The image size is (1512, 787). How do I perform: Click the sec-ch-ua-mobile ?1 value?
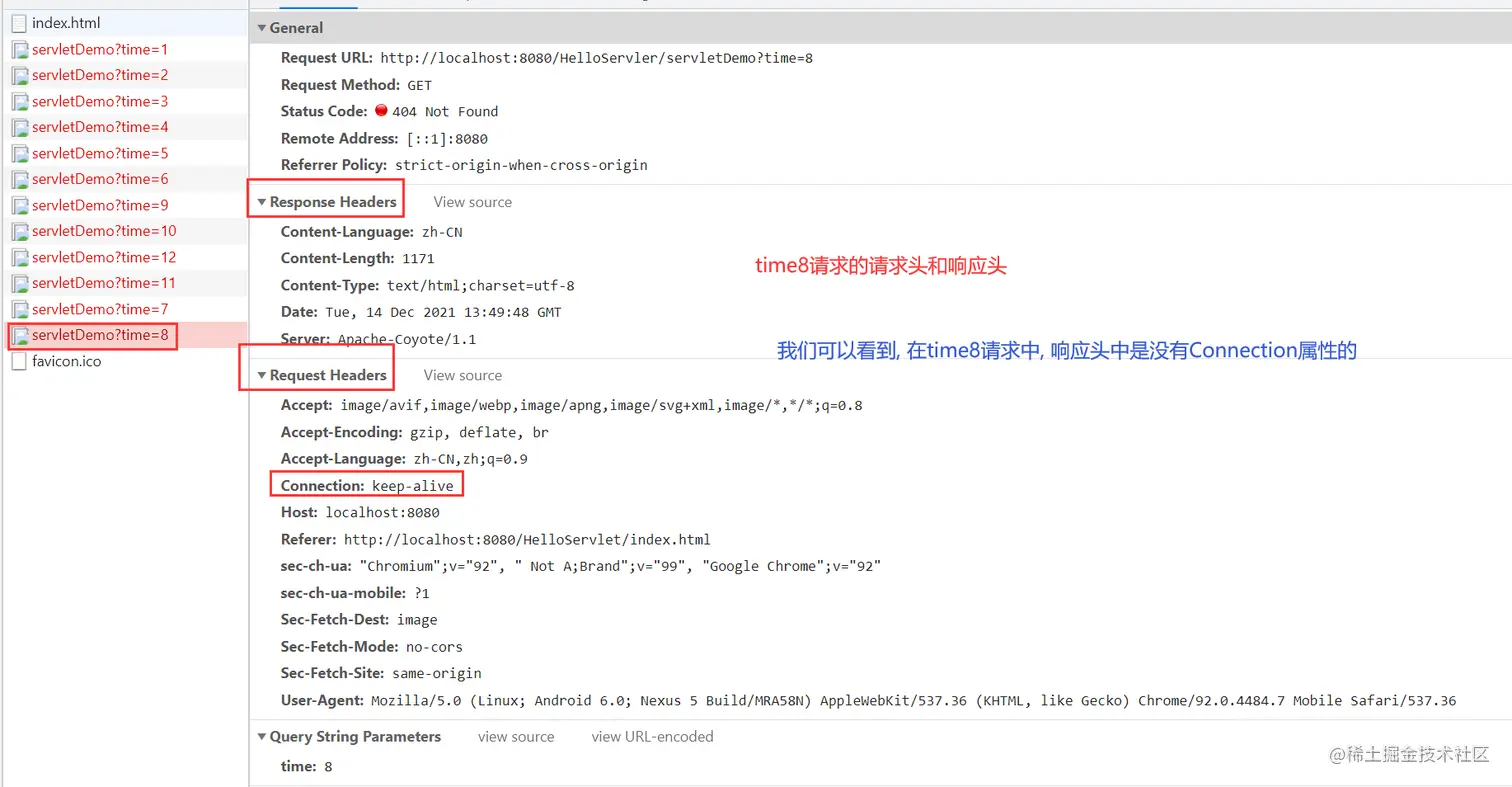tap(423, 593)
